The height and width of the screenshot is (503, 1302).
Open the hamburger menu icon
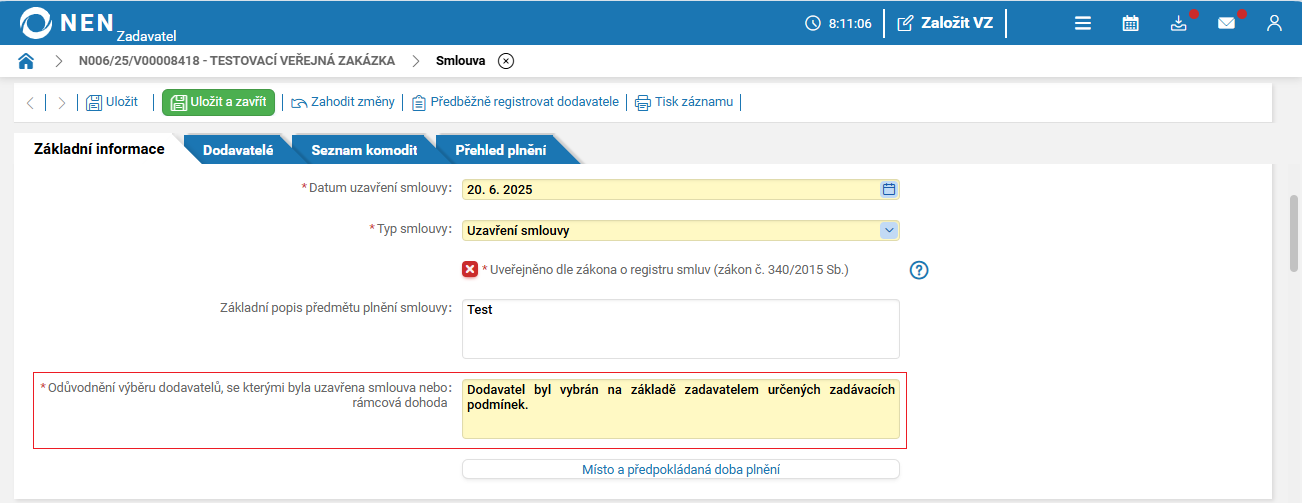(1083, 23)
